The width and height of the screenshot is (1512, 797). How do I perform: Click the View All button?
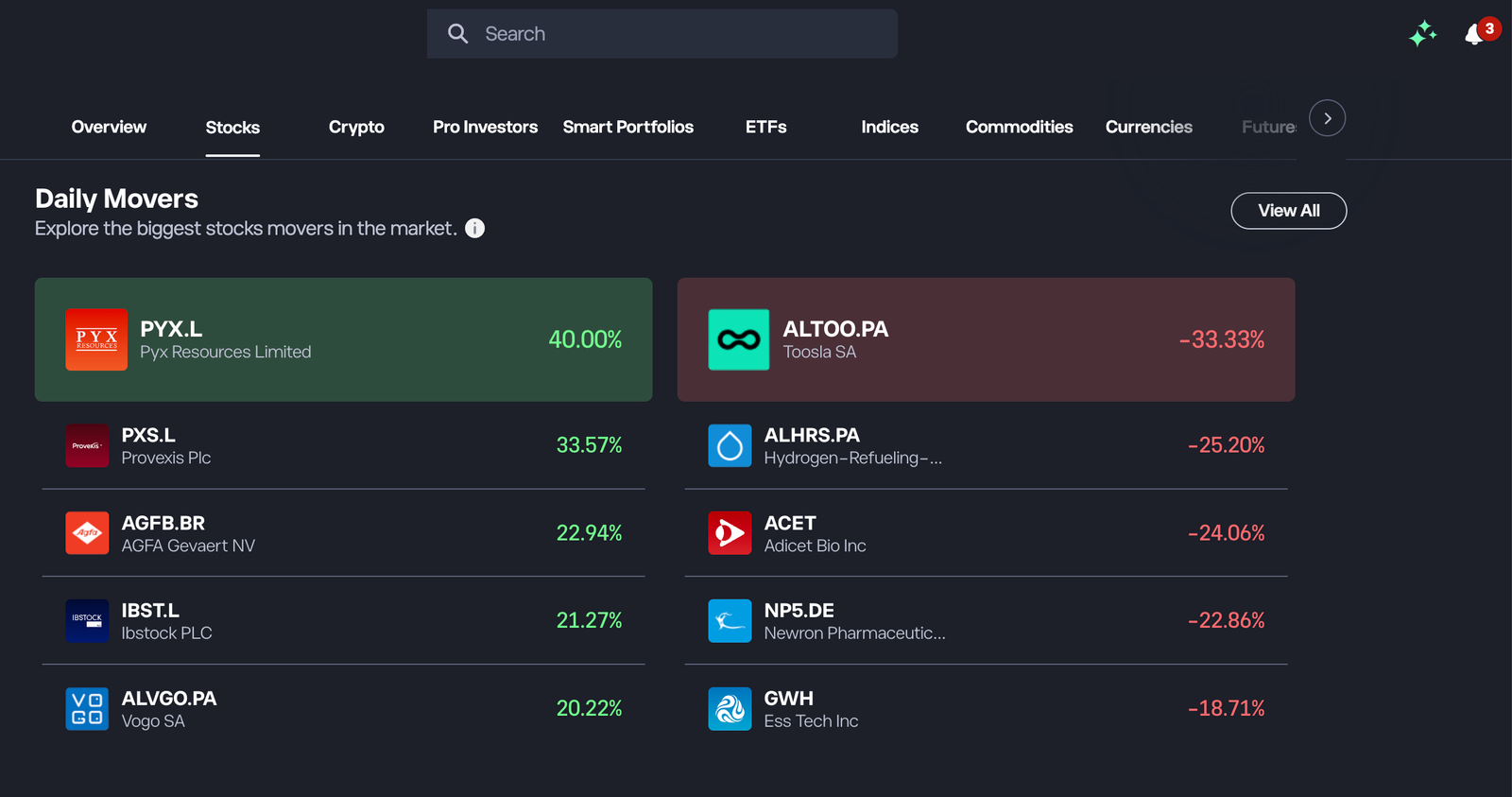tap(1289, 211)
